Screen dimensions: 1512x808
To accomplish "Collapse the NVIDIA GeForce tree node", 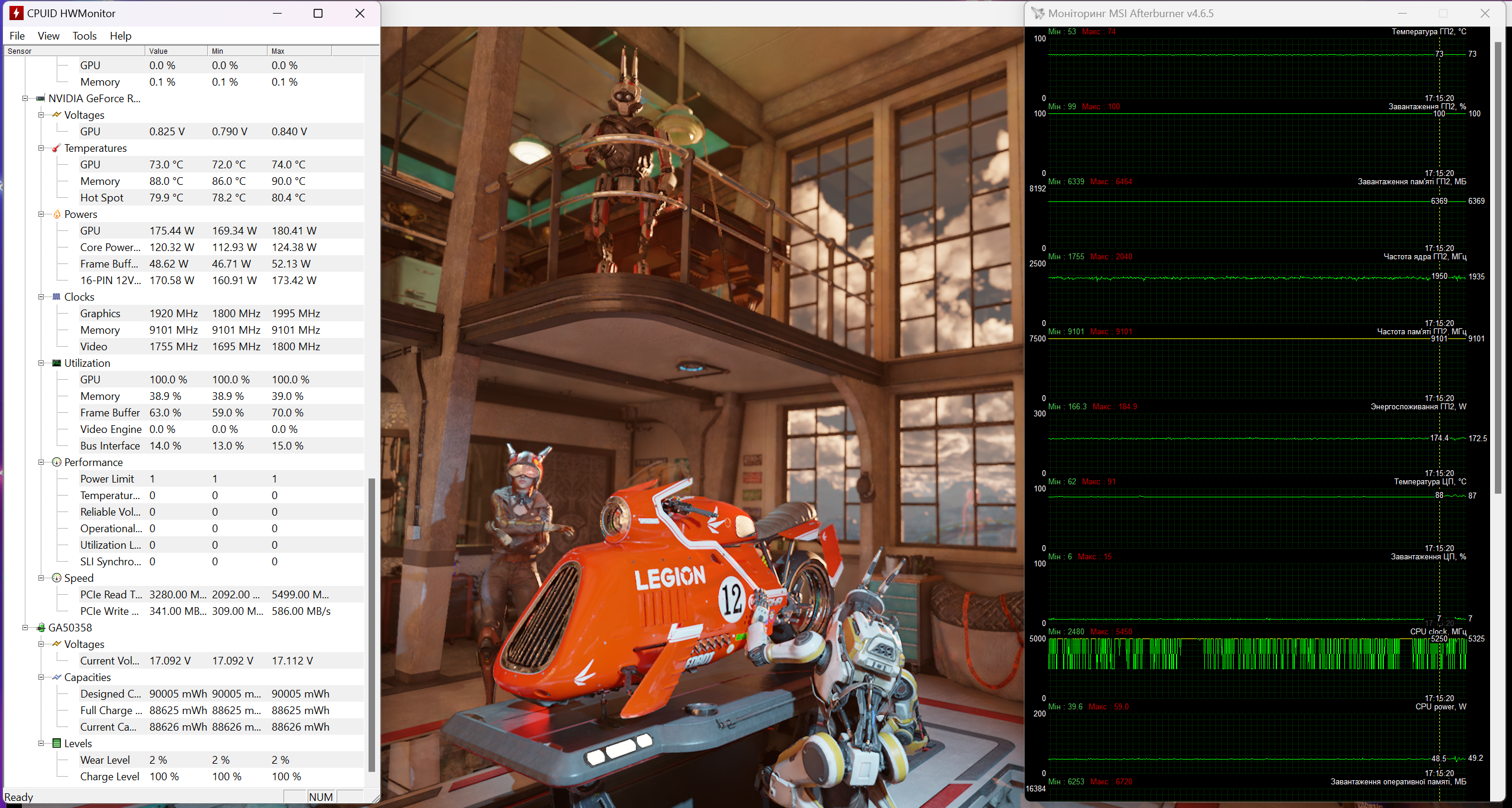I will 25,99.
